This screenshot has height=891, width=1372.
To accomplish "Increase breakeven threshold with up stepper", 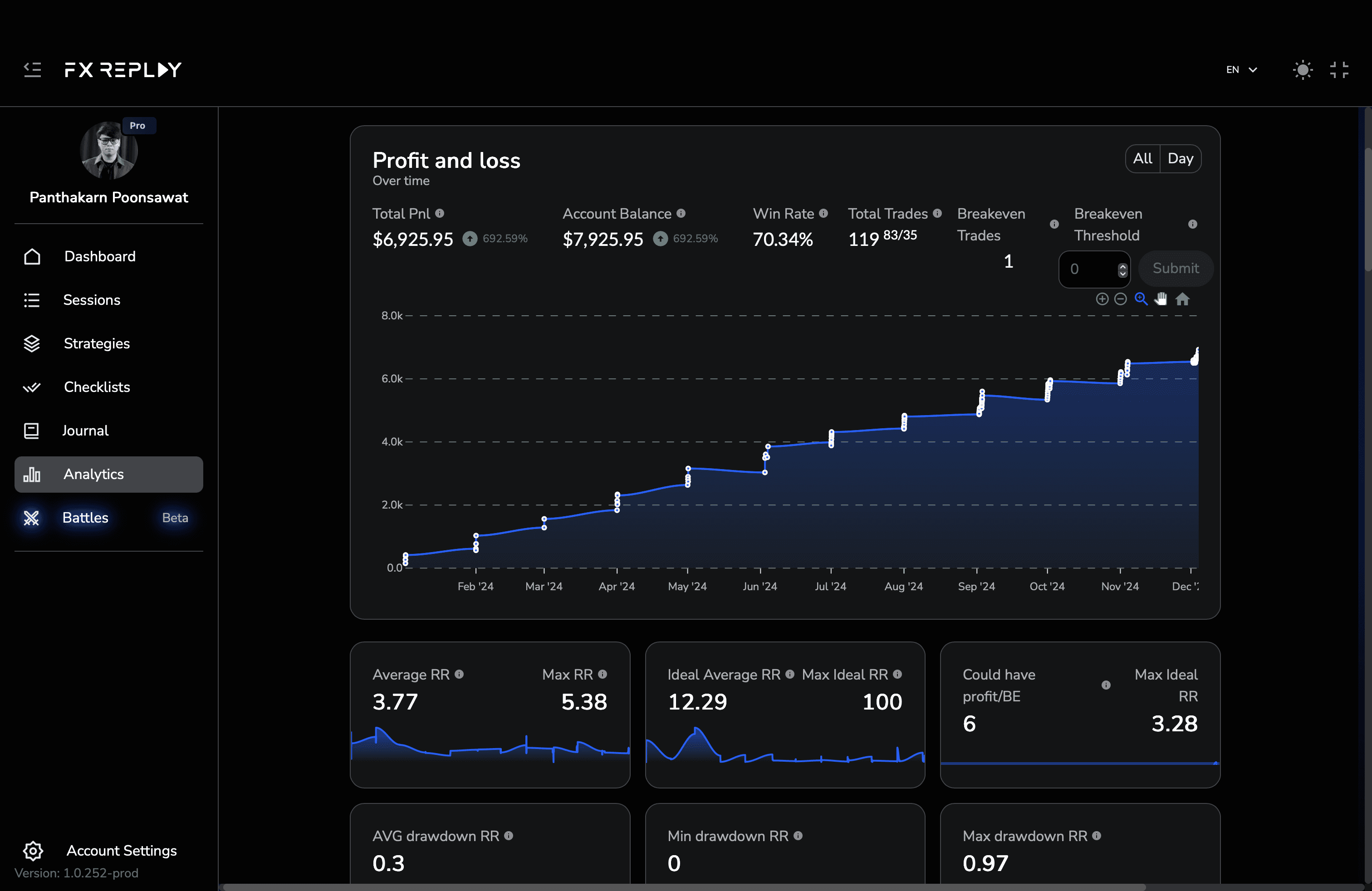I will click(1122, 266).
